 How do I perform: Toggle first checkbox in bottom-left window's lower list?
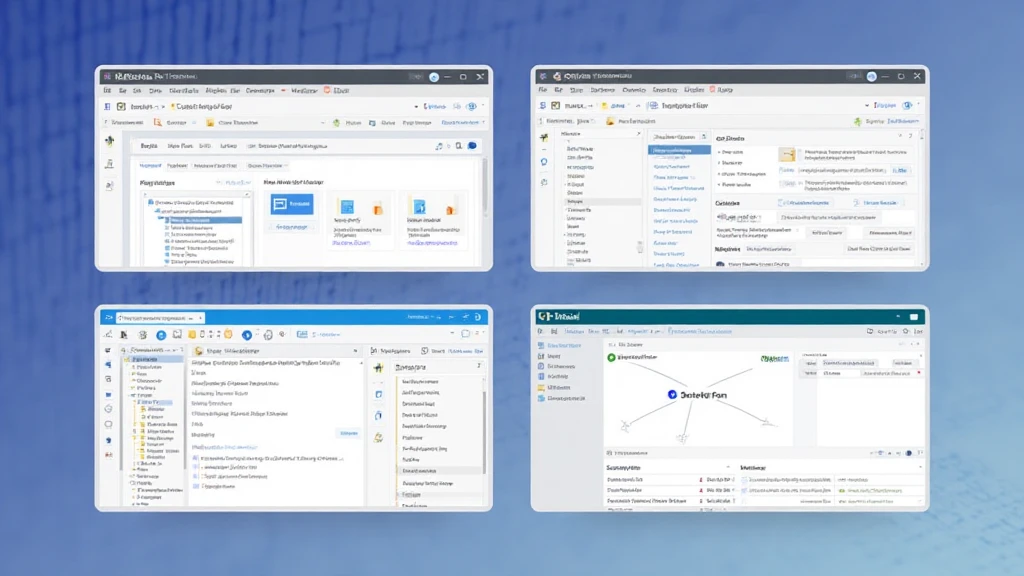[195, 457]
